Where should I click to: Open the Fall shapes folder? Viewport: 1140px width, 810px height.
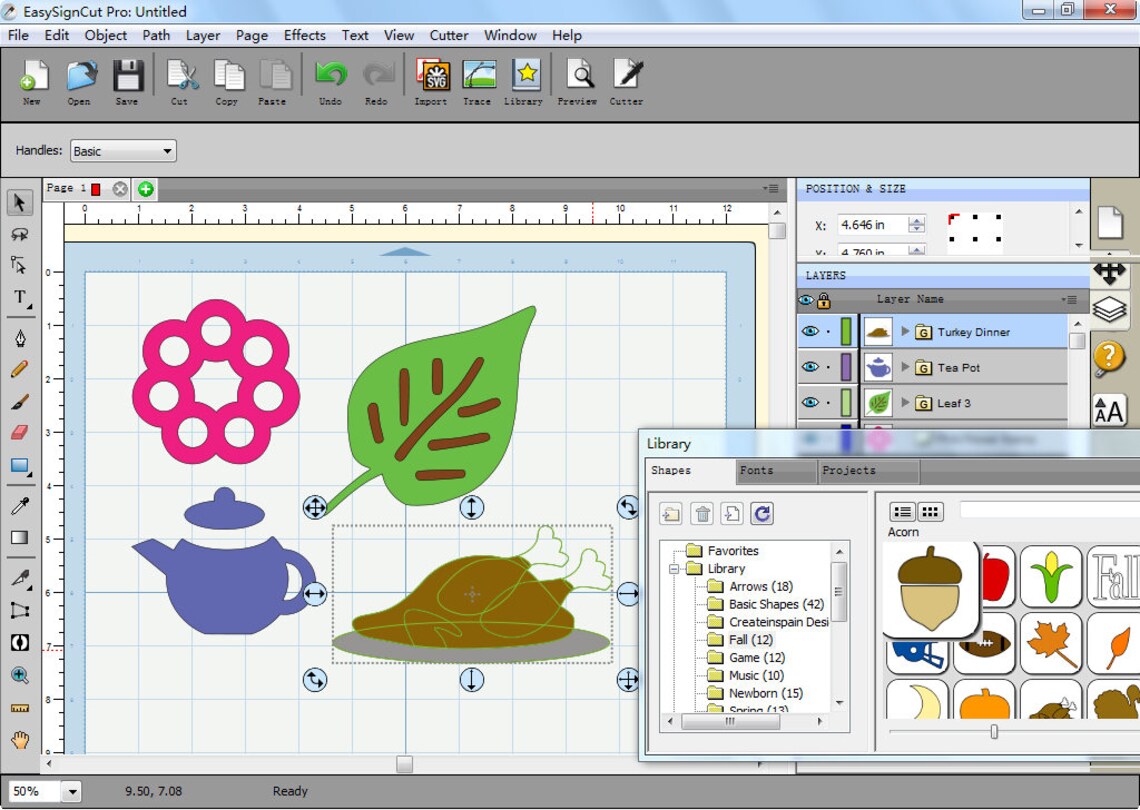point(744,639)
